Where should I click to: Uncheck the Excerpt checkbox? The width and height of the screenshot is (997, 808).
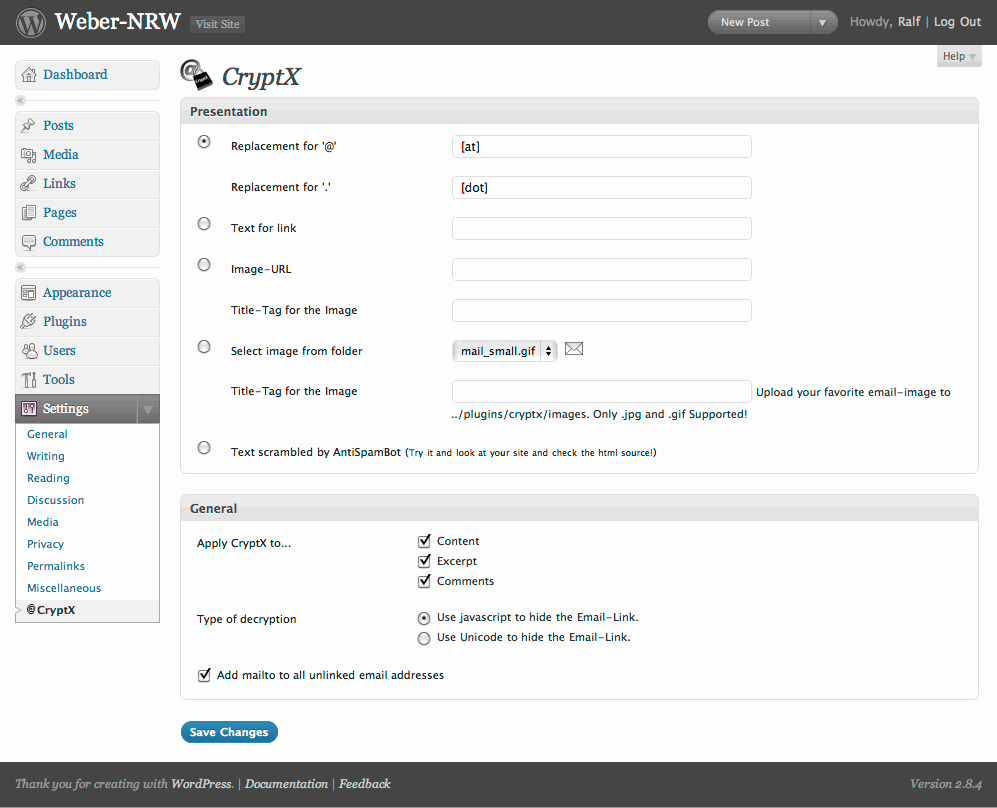click(424, 561)
